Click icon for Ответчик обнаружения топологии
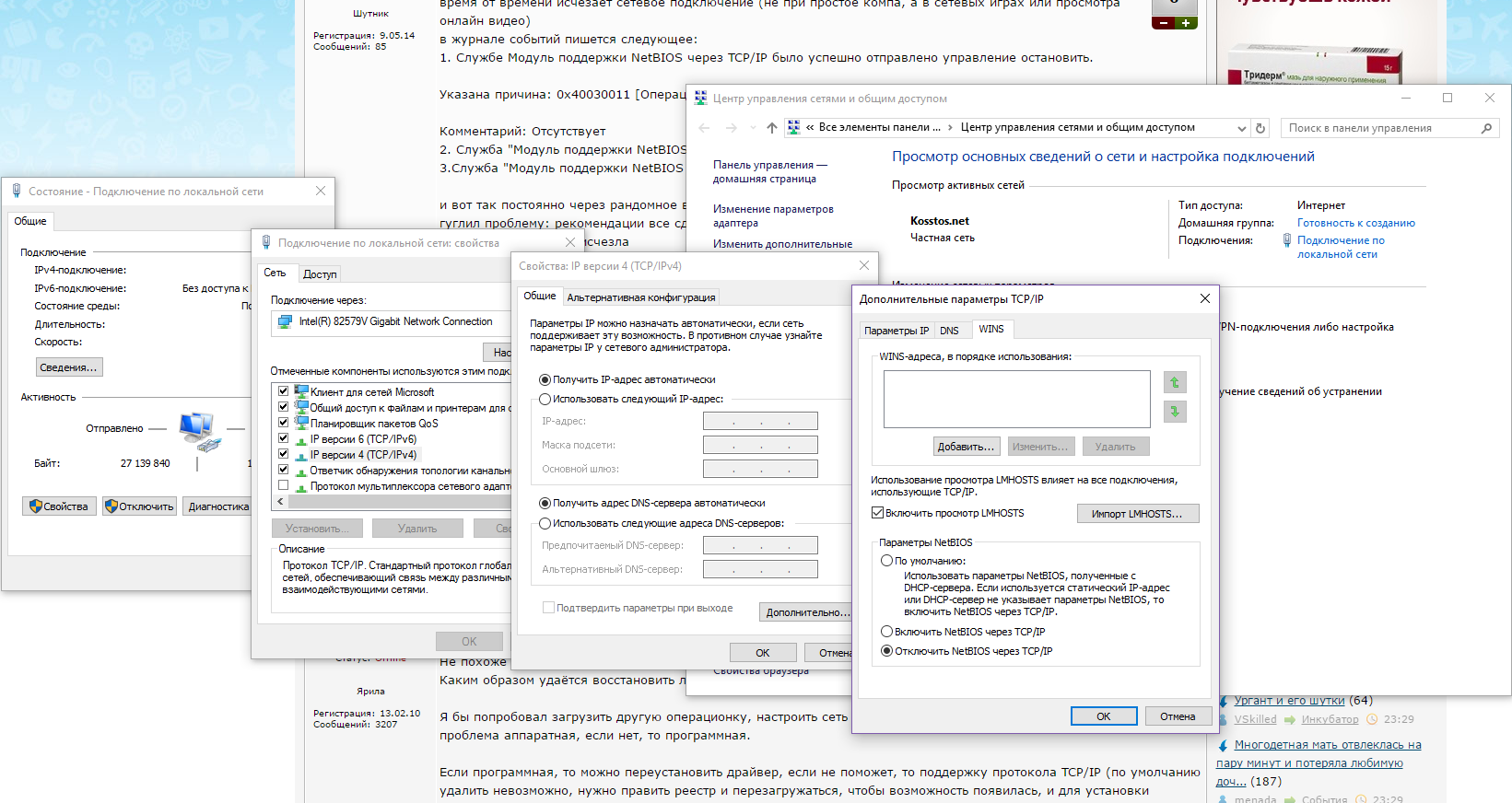The image size is (1512, 803). tap(300, 471)
